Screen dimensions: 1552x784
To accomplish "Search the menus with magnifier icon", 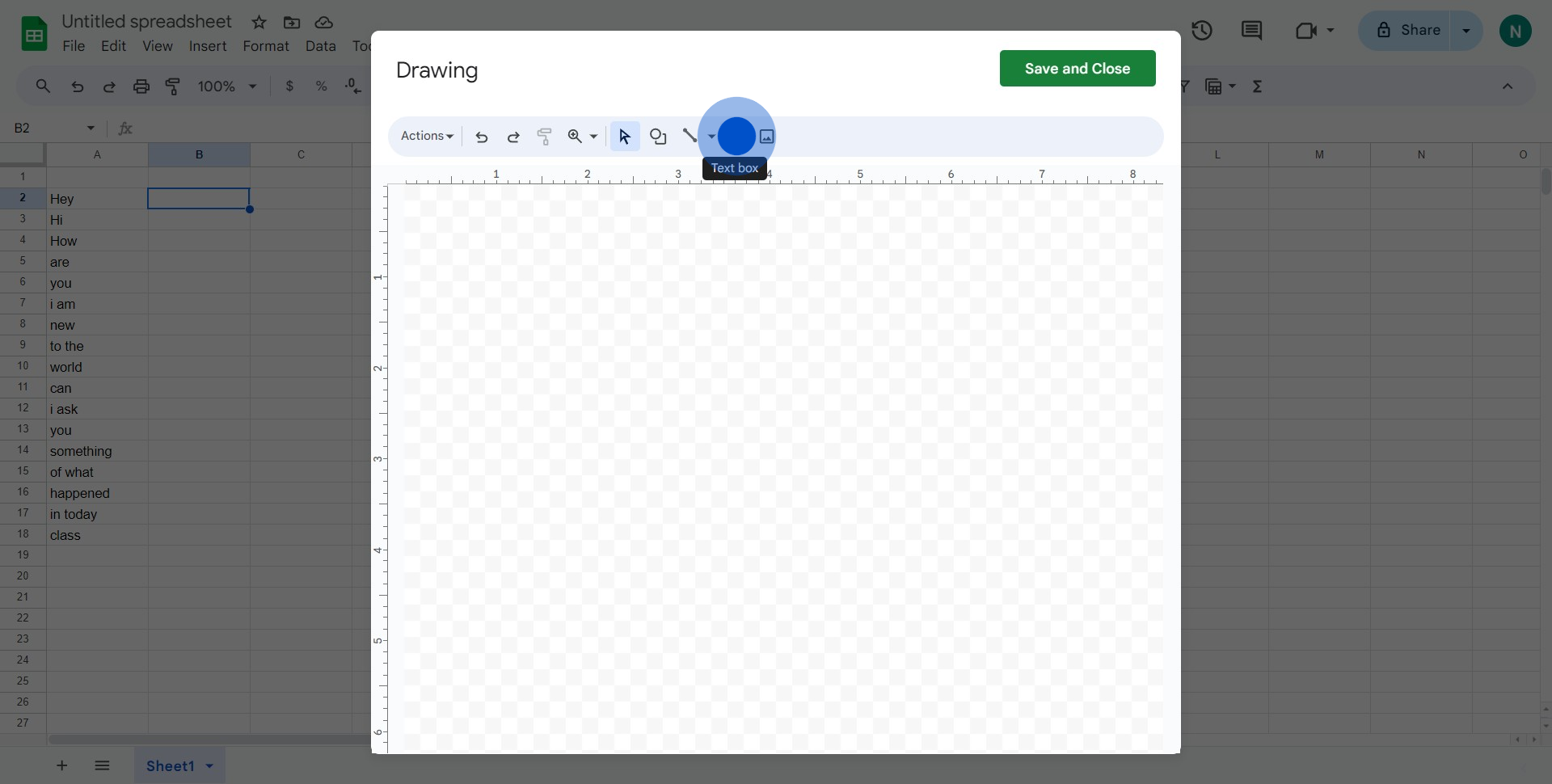I will (43, 86).
